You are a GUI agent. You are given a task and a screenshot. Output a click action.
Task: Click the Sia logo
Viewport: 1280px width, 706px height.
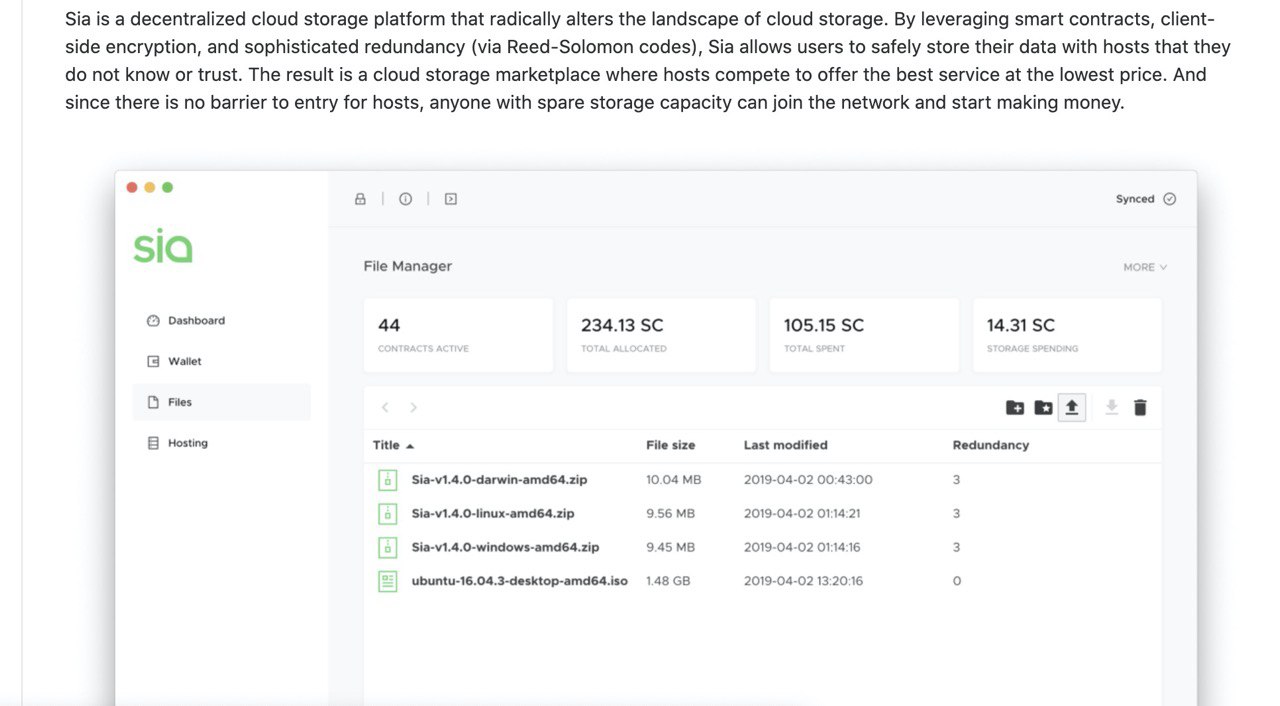(162, 246)
